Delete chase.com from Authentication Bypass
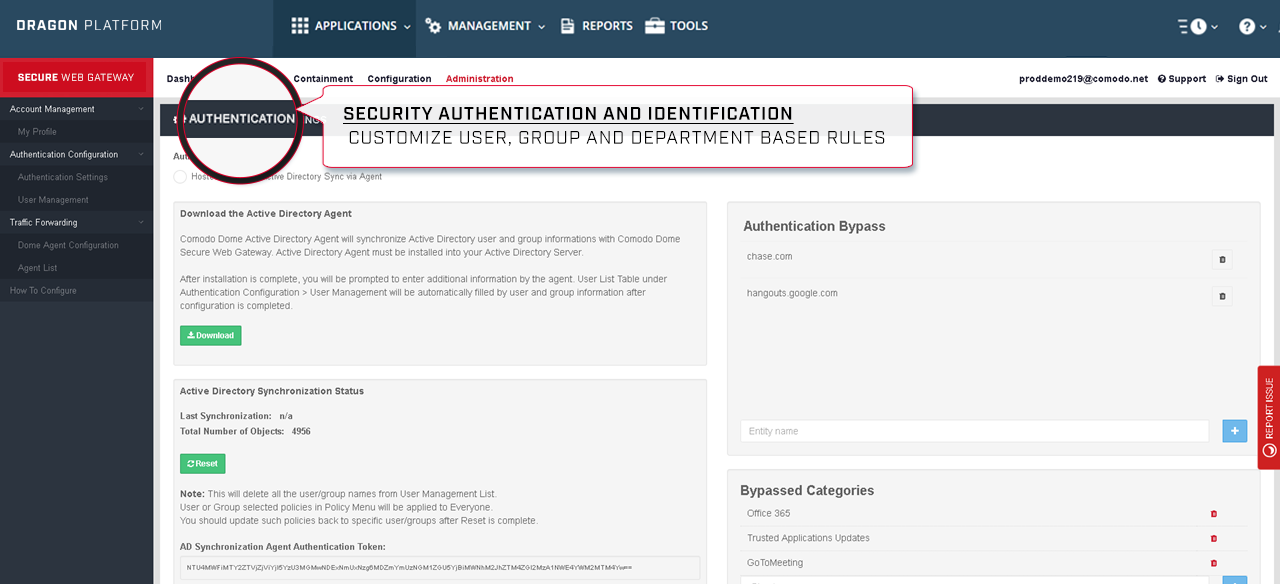Screen dimensions: 1280x584 pyautogui.click(x=1221, y=260)
